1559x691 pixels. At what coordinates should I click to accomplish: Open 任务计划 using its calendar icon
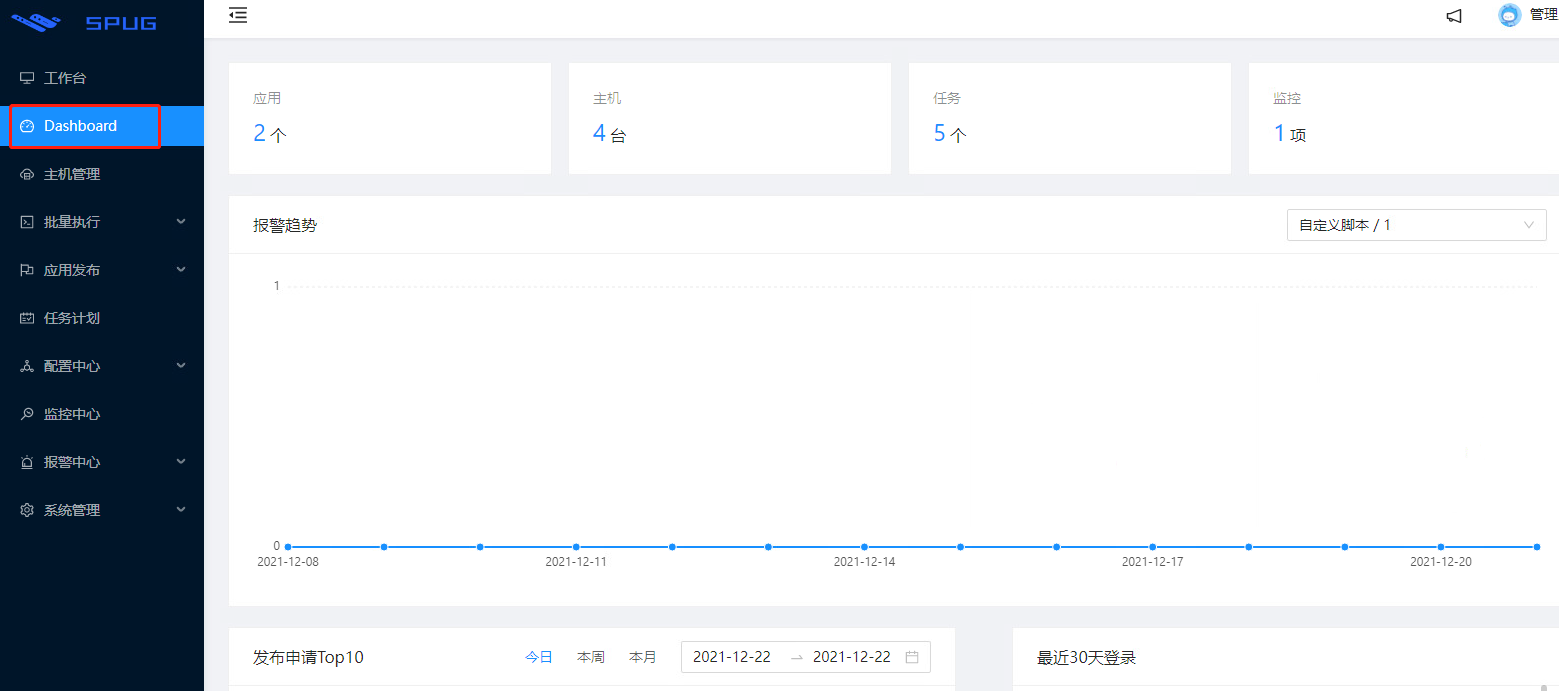pos(26,317)
